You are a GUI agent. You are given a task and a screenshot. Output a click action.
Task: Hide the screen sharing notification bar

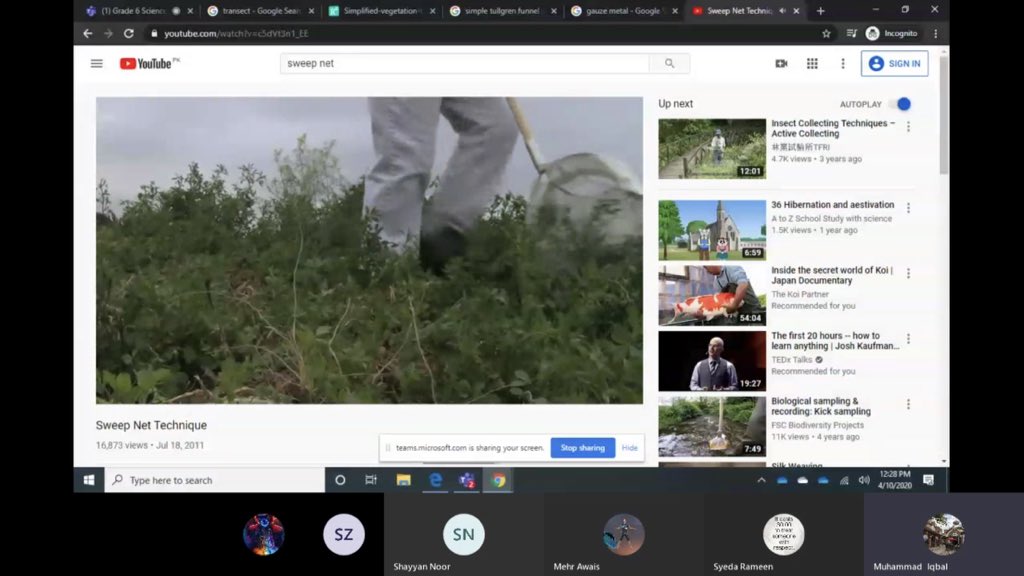[x=630, y=448]
